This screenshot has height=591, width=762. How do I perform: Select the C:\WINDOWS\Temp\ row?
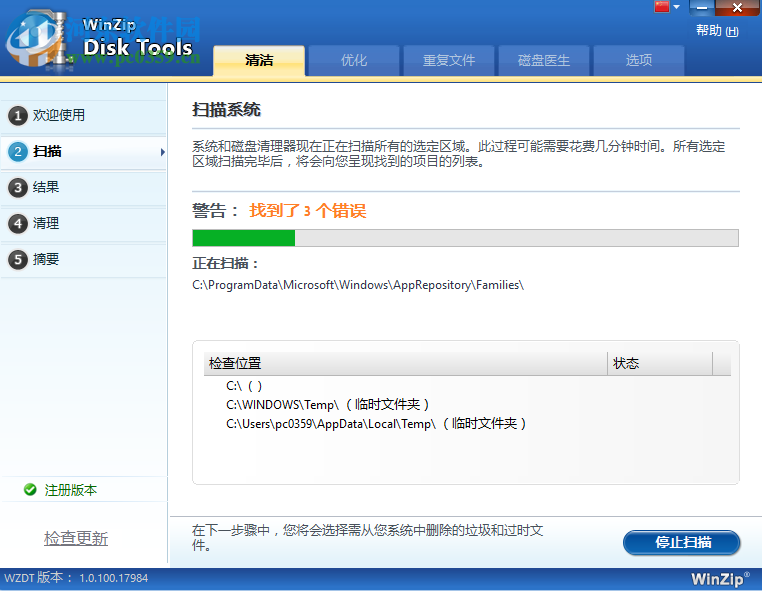click(x=328, y=404)
